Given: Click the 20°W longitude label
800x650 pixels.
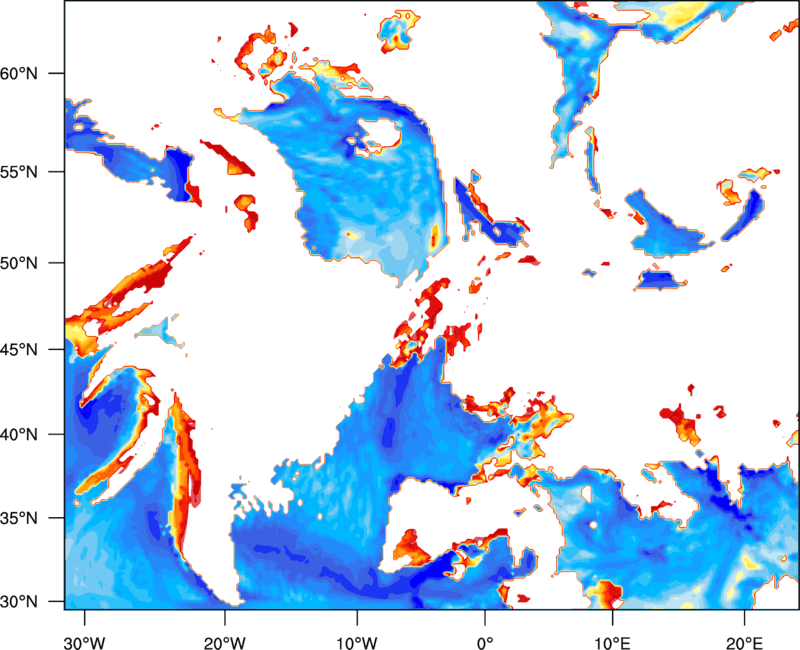Looking at the screenshot, I should pos(224,643).
